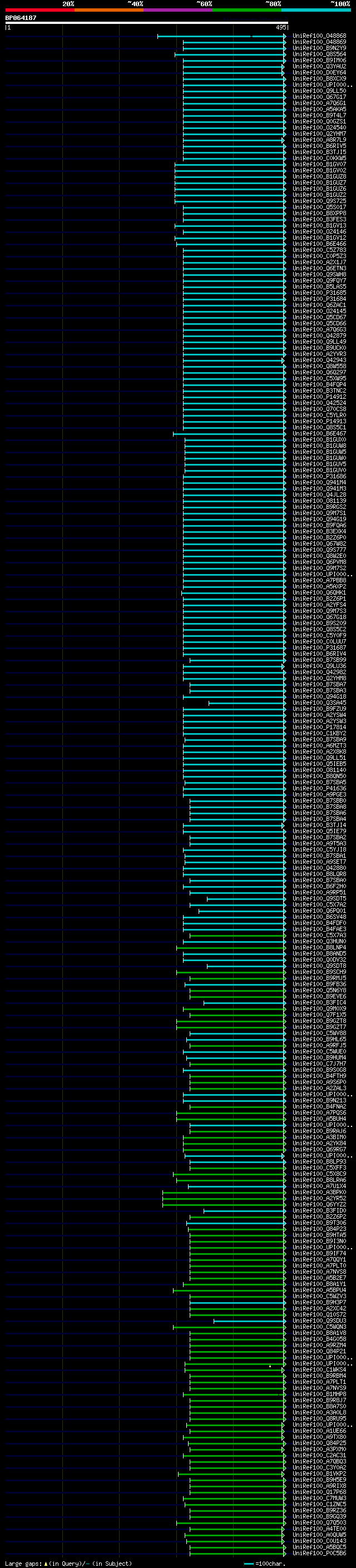Screen dimensions: 356x1568
Task: Click the cyan ~100% identity legend bar
Action: click(316, 10)
